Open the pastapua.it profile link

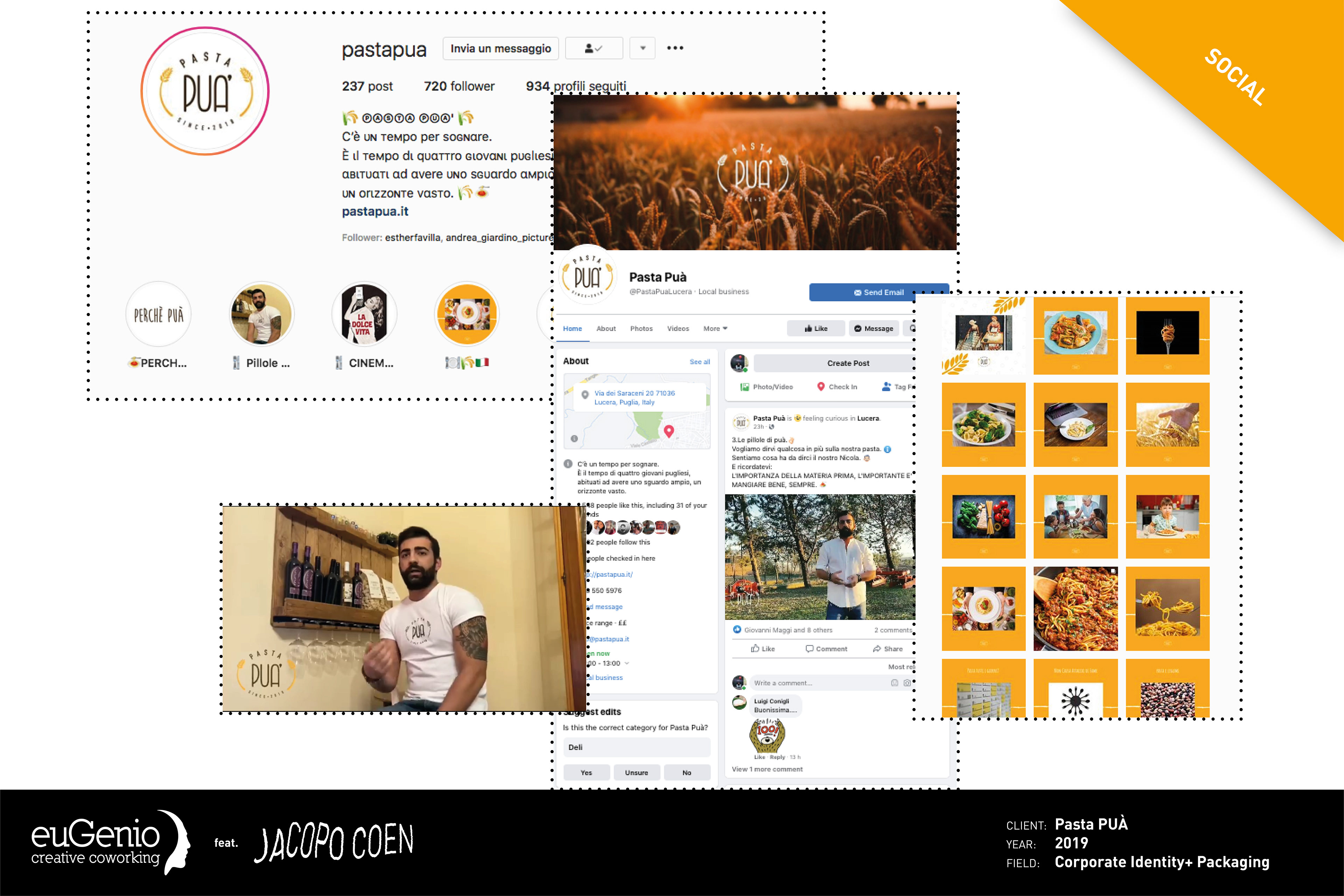(x=375, y=211)
